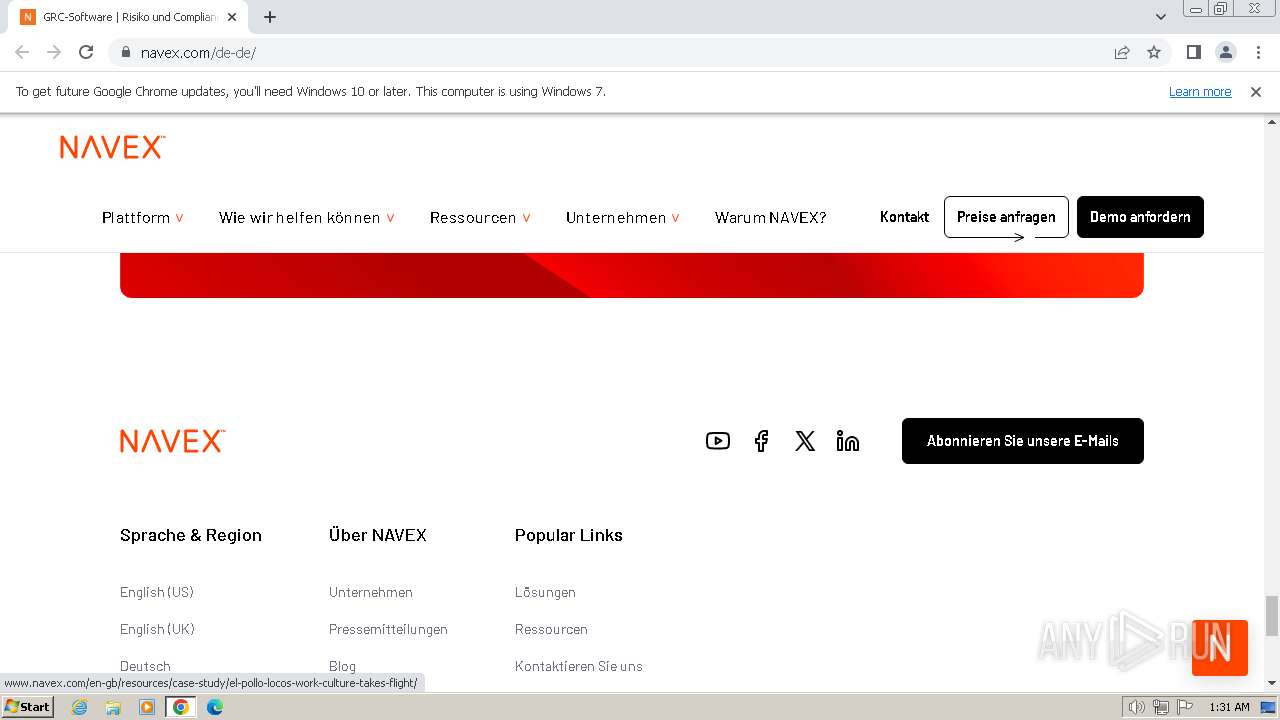
Task: Share this page icon in address bar
Action: point(1122,52)
